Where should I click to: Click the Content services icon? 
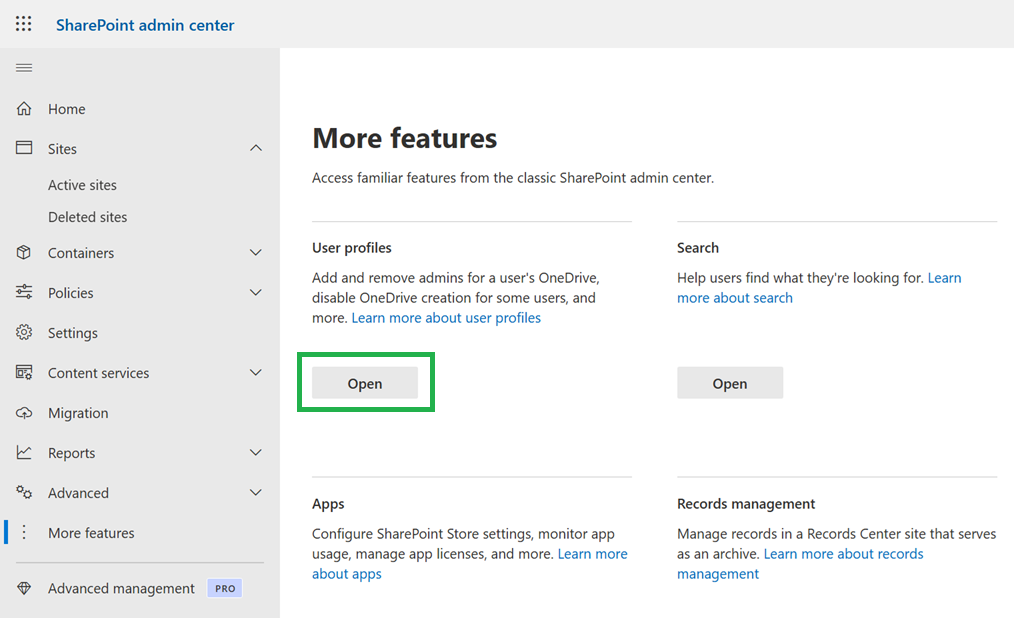pyautogui.click(x=24, y=372)
